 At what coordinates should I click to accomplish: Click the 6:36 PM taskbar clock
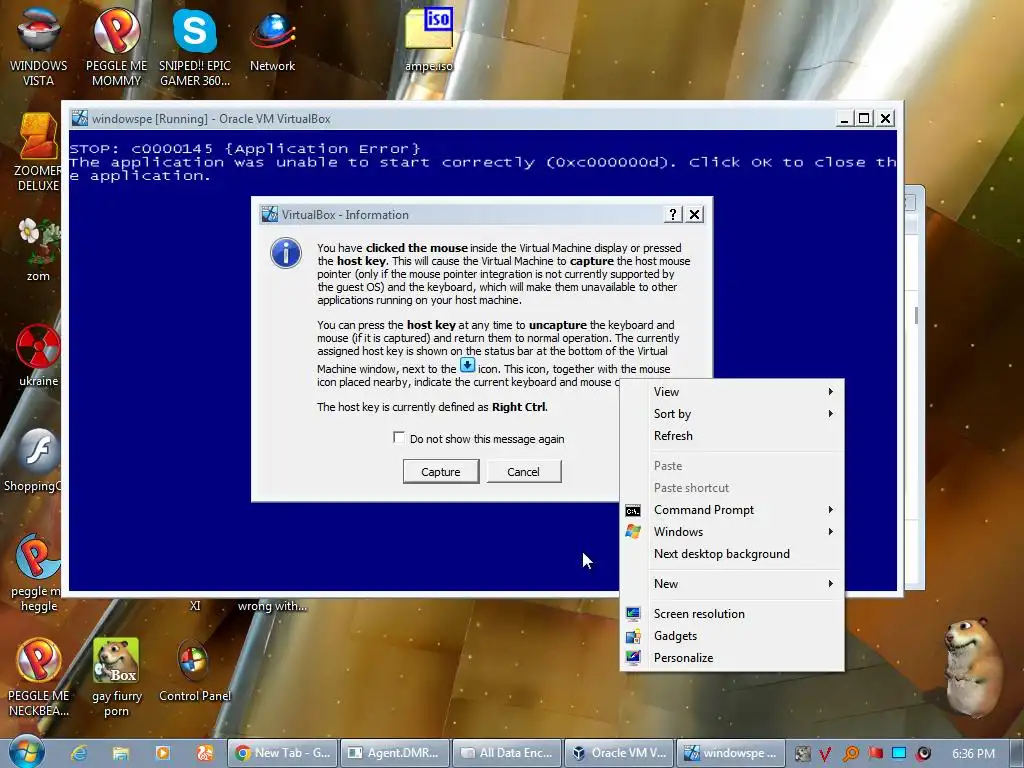[973, 754]
